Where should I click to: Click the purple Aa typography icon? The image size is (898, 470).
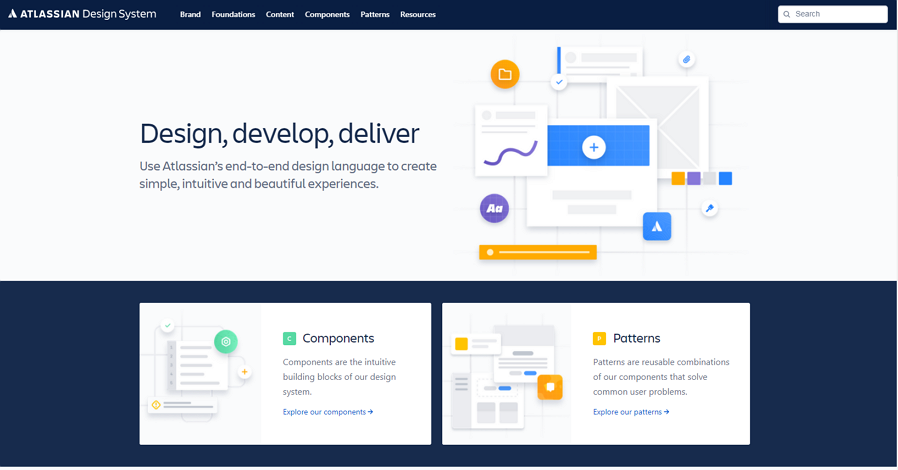coord(494,208)
